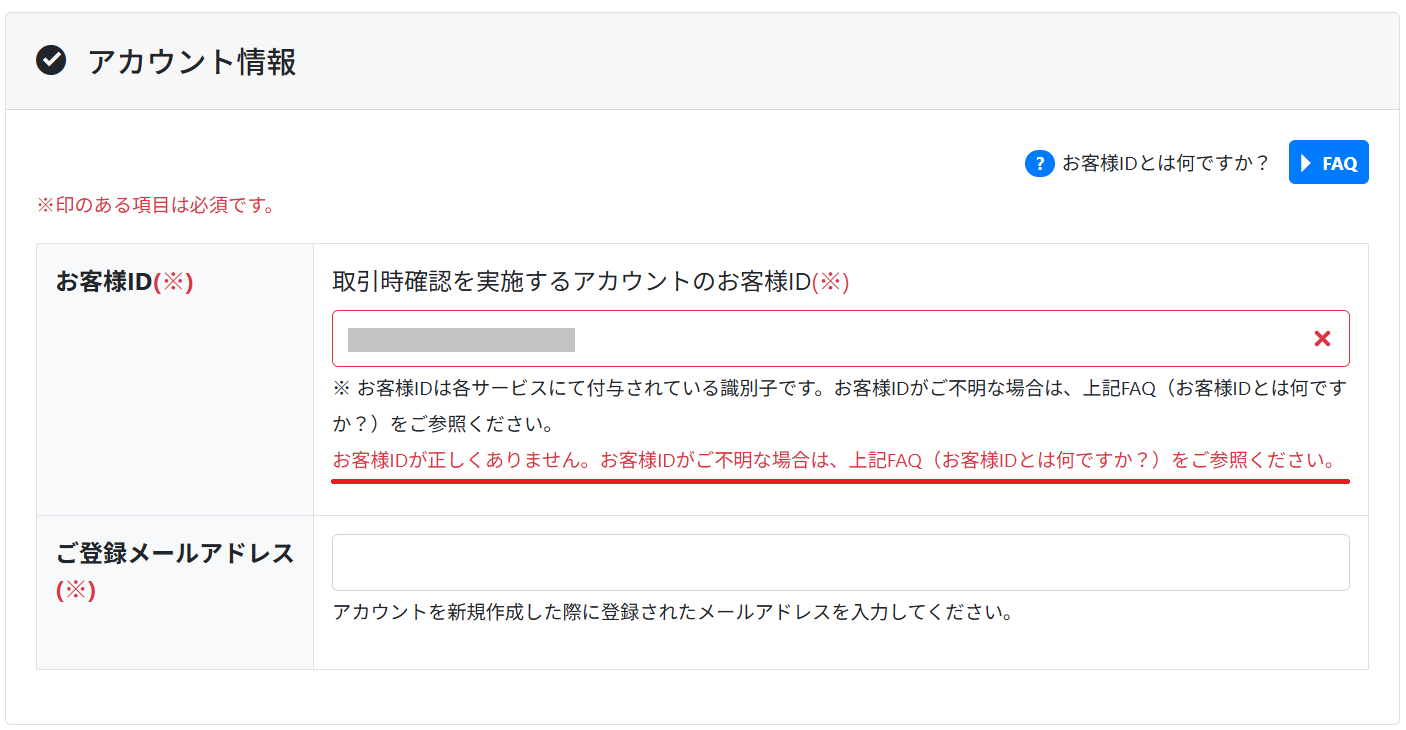Click the お客様IDとは何ですか？ text
Viewport: 1406px width, 730px height.
coord(1165,163)
